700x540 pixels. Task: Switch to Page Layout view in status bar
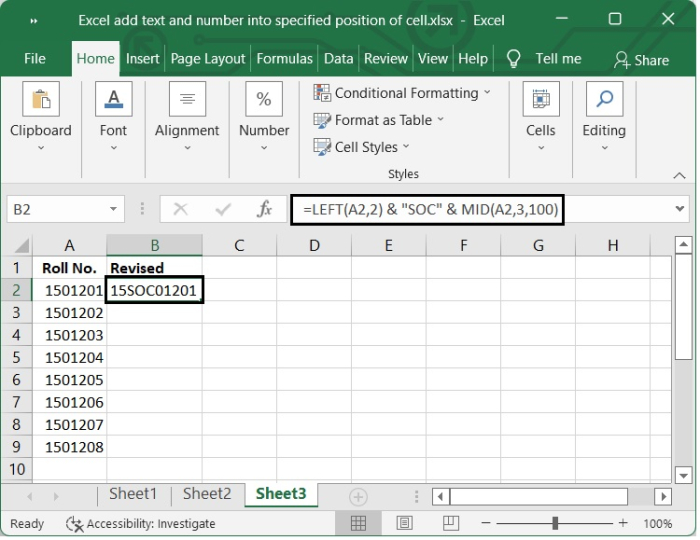404,523
